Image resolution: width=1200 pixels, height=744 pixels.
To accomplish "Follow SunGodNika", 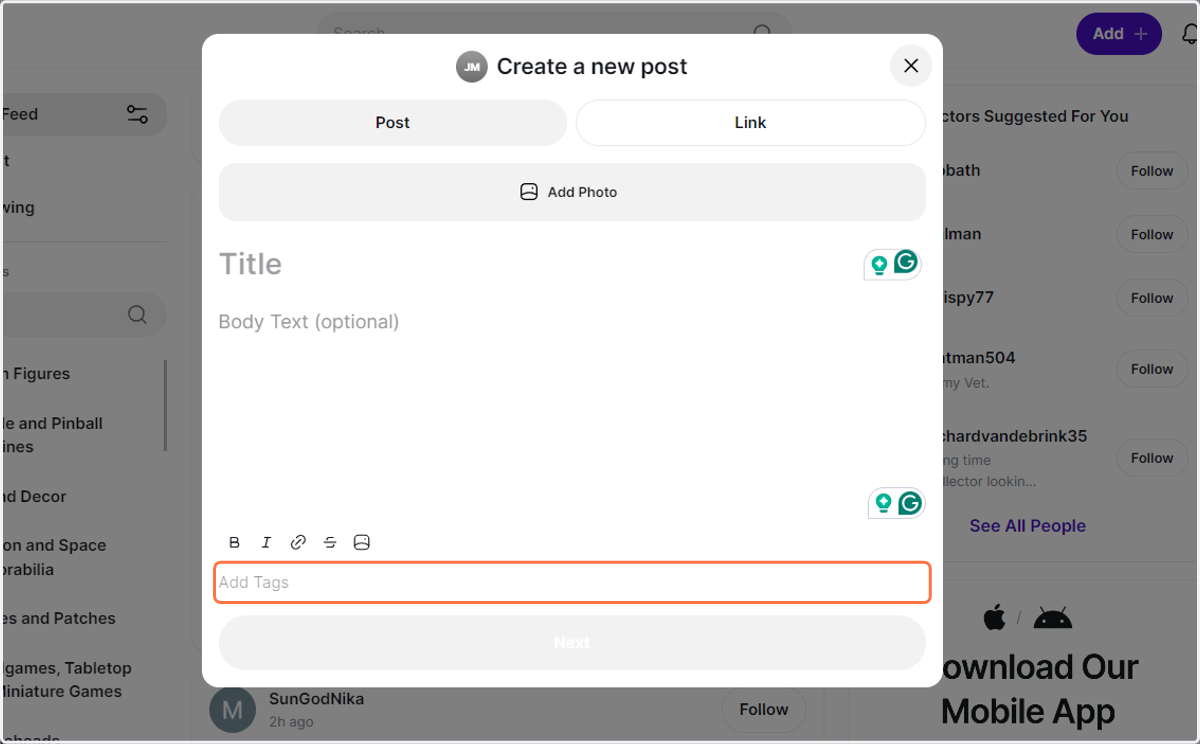I will 764,710.
